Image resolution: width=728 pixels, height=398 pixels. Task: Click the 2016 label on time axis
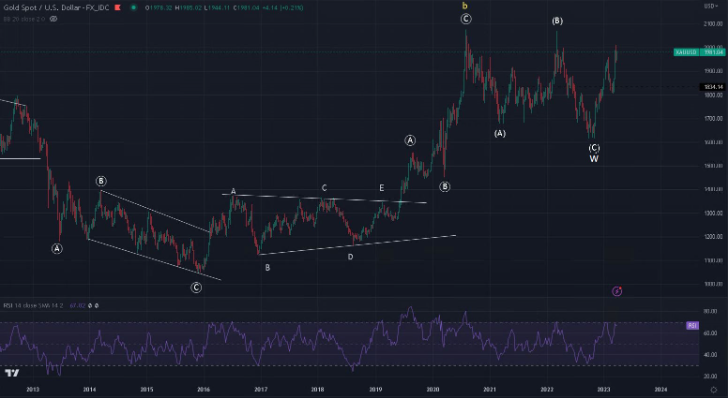[203, 389]
